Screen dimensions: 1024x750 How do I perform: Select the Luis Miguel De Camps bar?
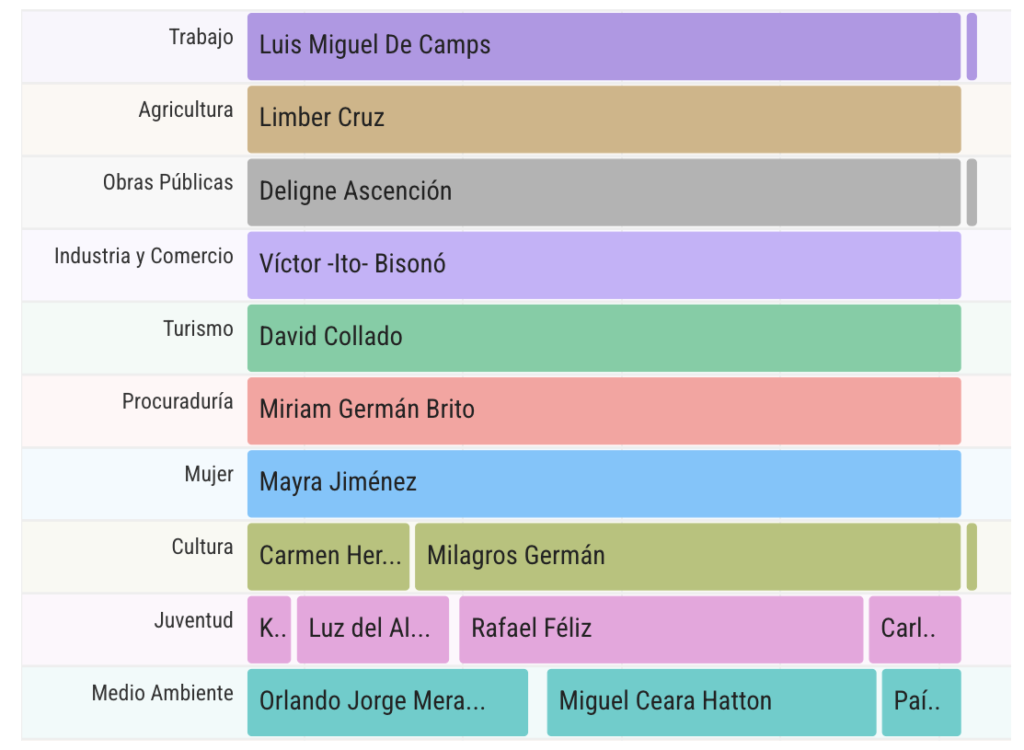604,46
